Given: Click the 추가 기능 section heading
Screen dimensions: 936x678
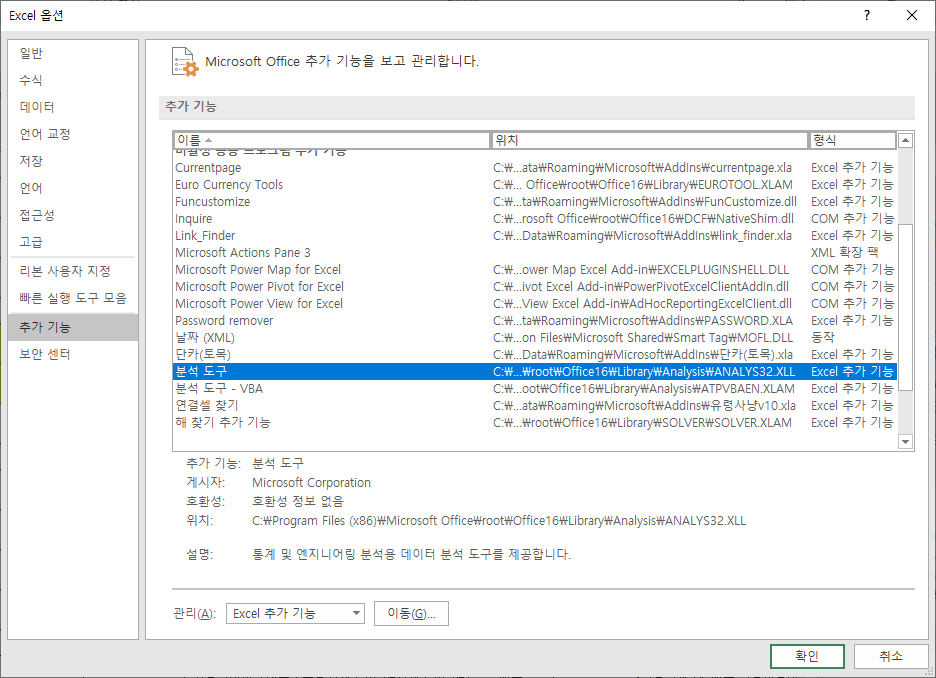Looking at the screenshot, I should (190, 106).
